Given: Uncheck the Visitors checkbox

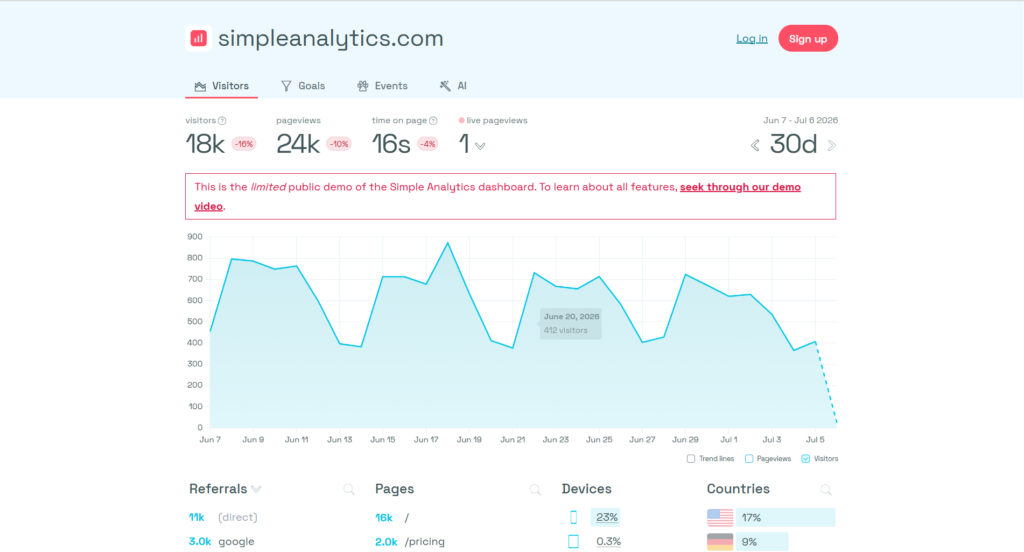Looking at the screenshot, I should click(x=806, y=459).
